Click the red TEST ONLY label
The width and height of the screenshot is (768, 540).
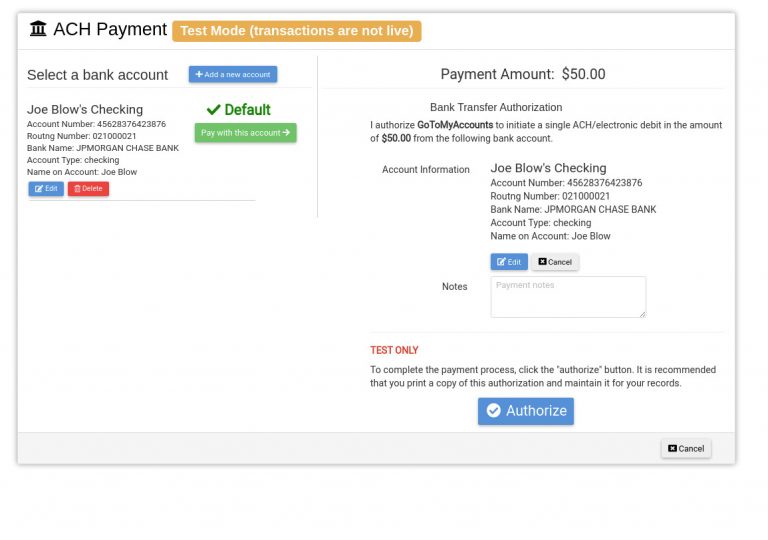click(394, 350)
